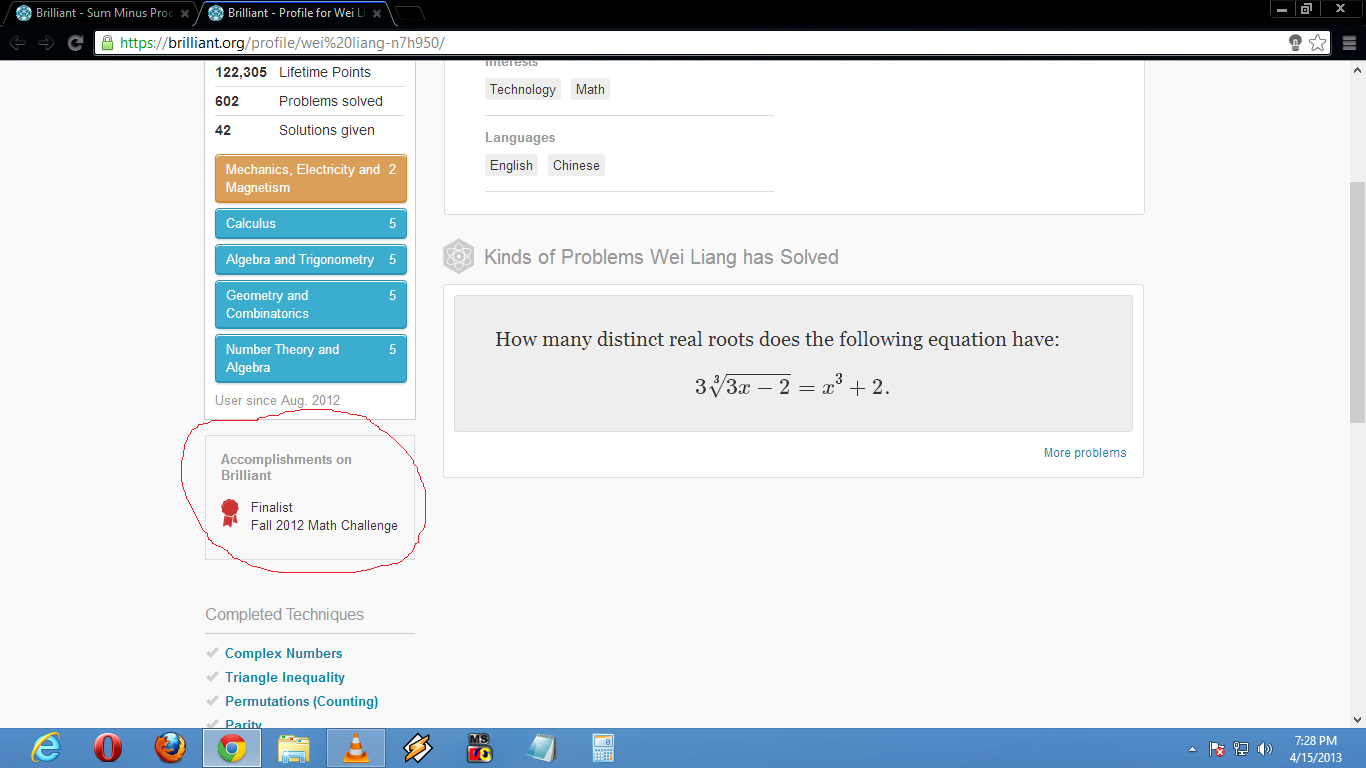Click the 'User since Aug. 2012' text
This screenshot has width=1366, height=768.
(x=278, y=400)
